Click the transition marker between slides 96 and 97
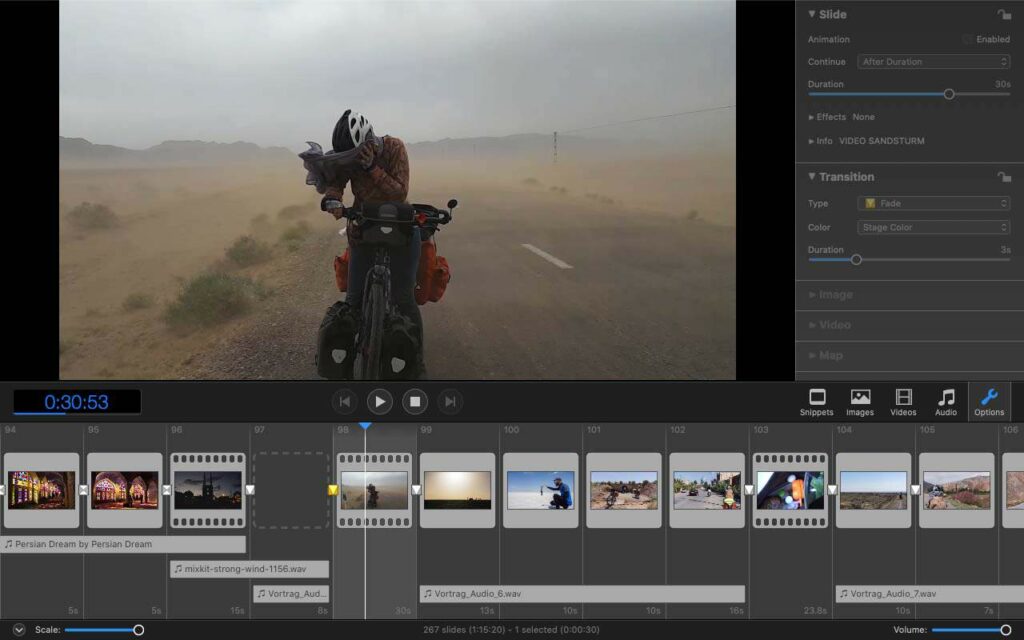Image resolution: width=1024 pixels, height=640 pixels. point(249,490)
